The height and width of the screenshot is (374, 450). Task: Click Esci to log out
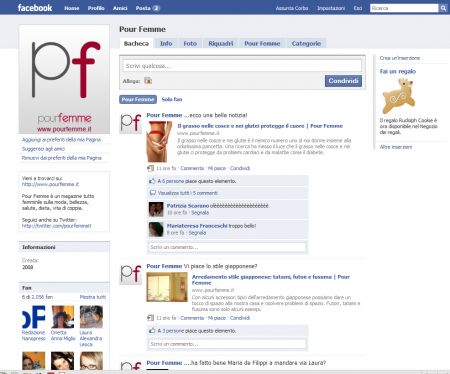coord(358,8)
